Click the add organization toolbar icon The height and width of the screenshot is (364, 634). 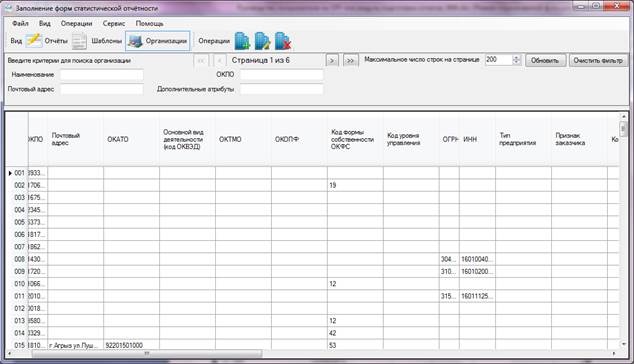click(x=242, y=41)
